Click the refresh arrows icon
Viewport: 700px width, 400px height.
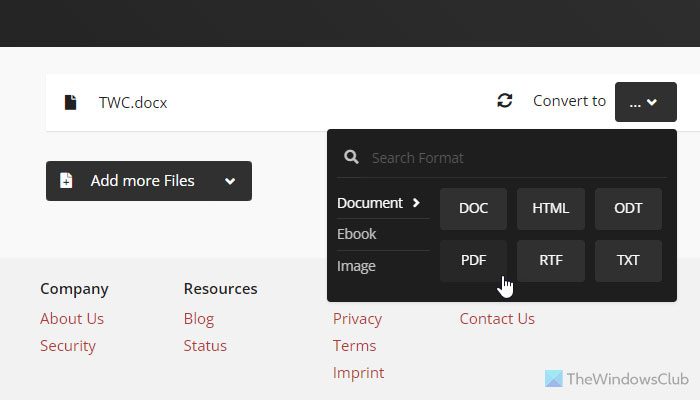point(505,101)
